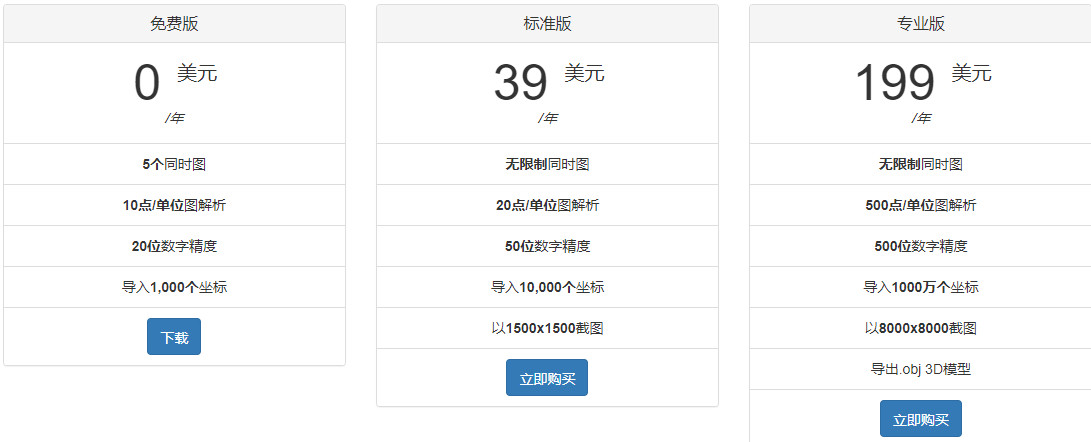The height and width of the screenshot is (442, 1091).
Task: Select the 以8000x8000截图 feature row
Action: 920,328
